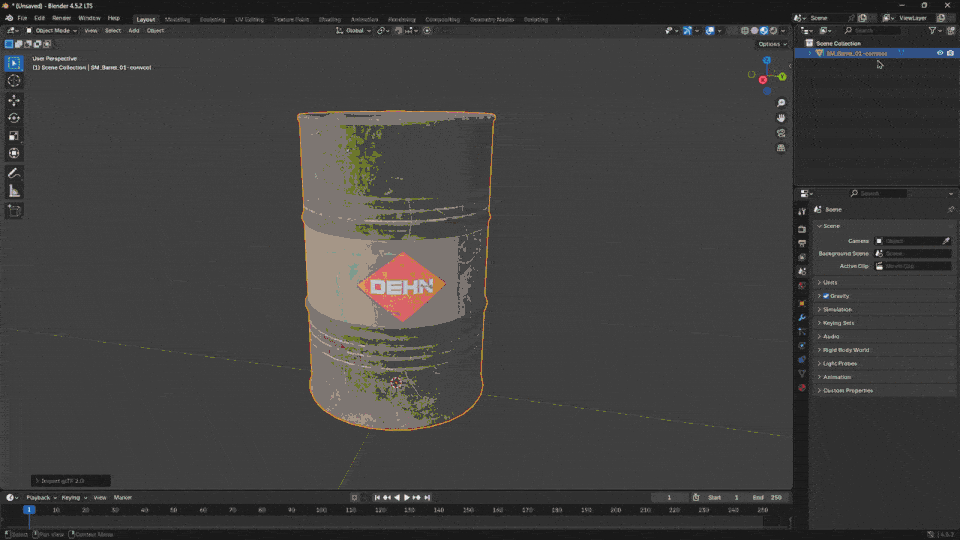Jump to the timeline start

(377, 498)
